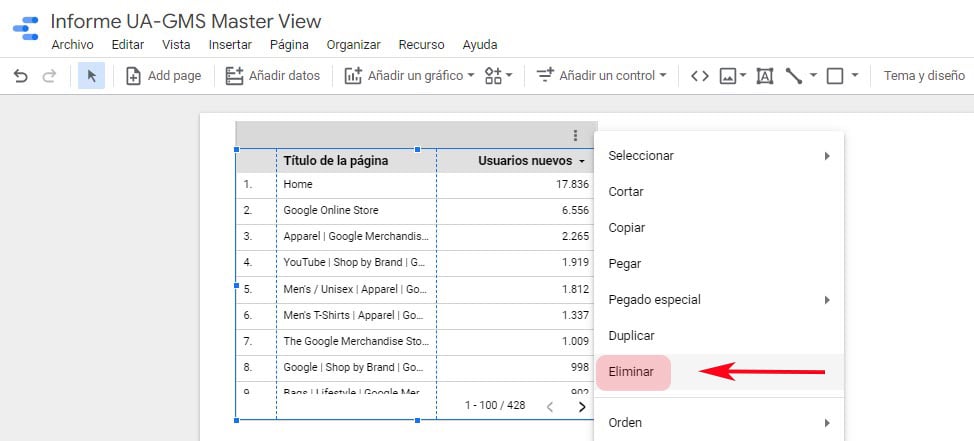Click Add page button
This screenshot has width=974, height=441.
click(x=163, y=76)
